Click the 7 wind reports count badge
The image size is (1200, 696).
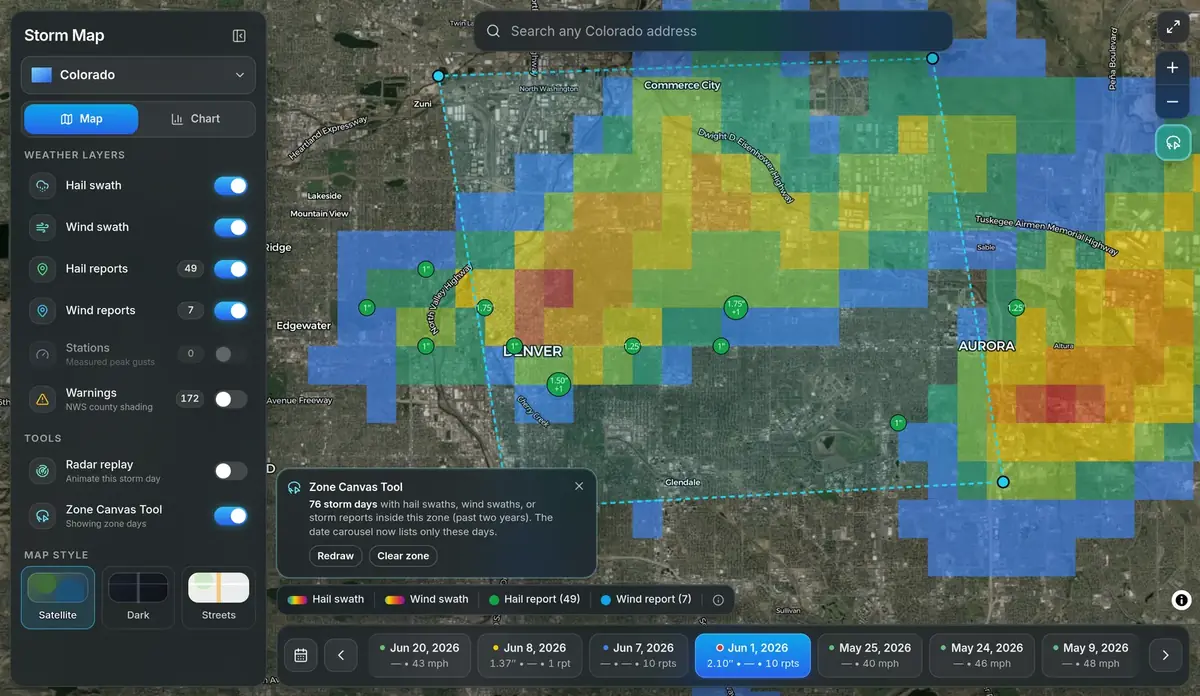[x=190, y=311]
